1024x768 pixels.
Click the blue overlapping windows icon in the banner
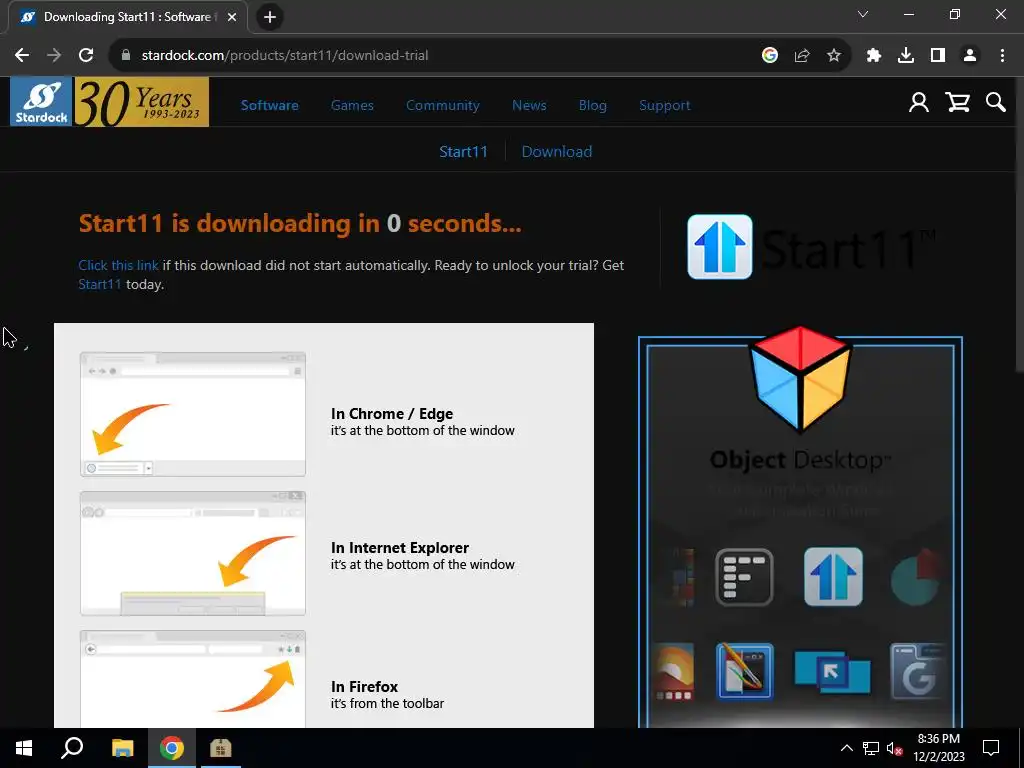832,673
